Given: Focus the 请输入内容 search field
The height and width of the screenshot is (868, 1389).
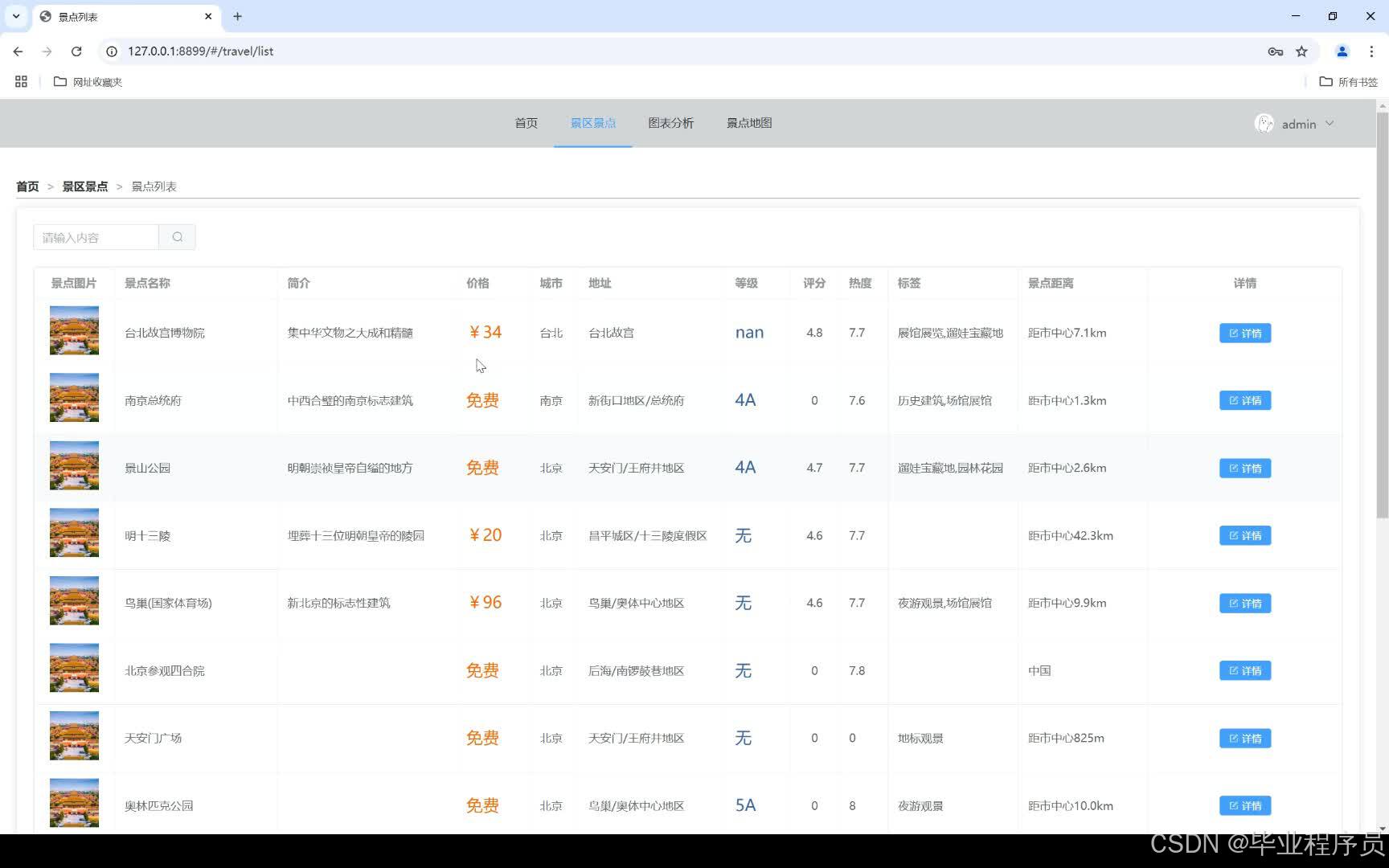Looking at the screenshot, I should (x=96, y=237).
